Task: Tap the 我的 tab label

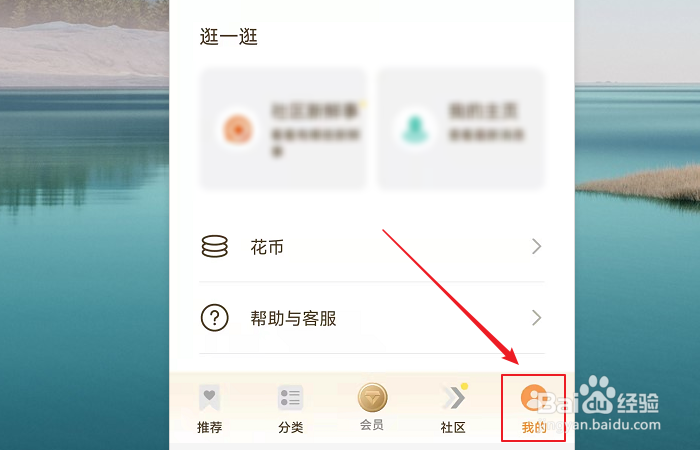Action: [x=534, y=427]
